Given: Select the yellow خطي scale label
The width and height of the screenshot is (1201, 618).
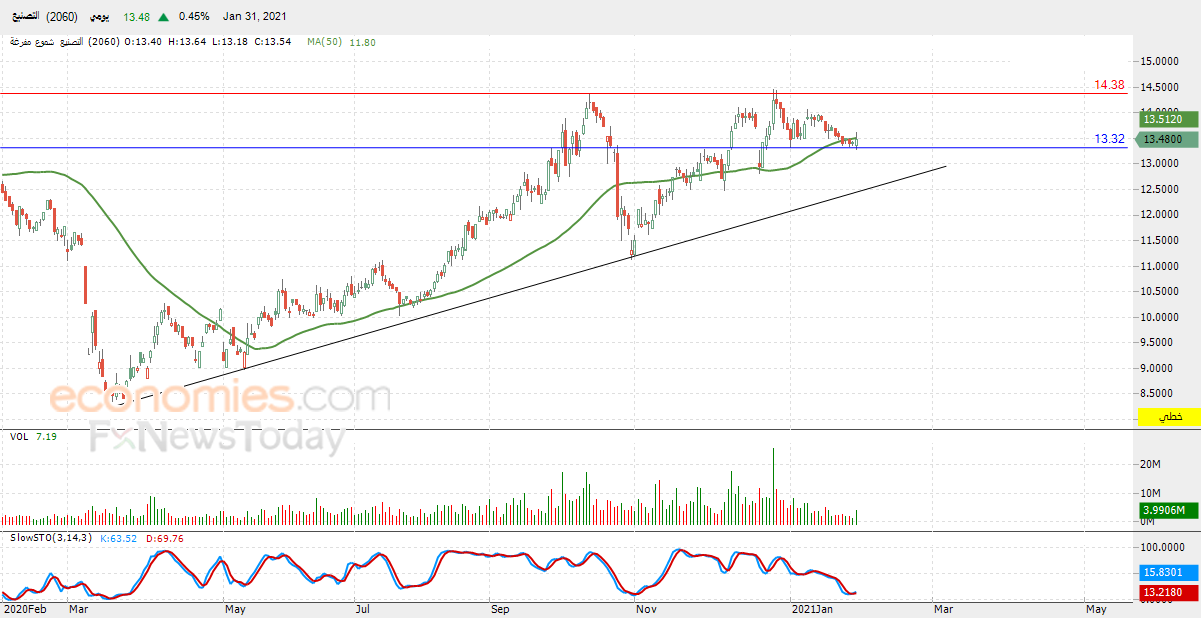Looking at the screenshot, I should [1168, 417].
